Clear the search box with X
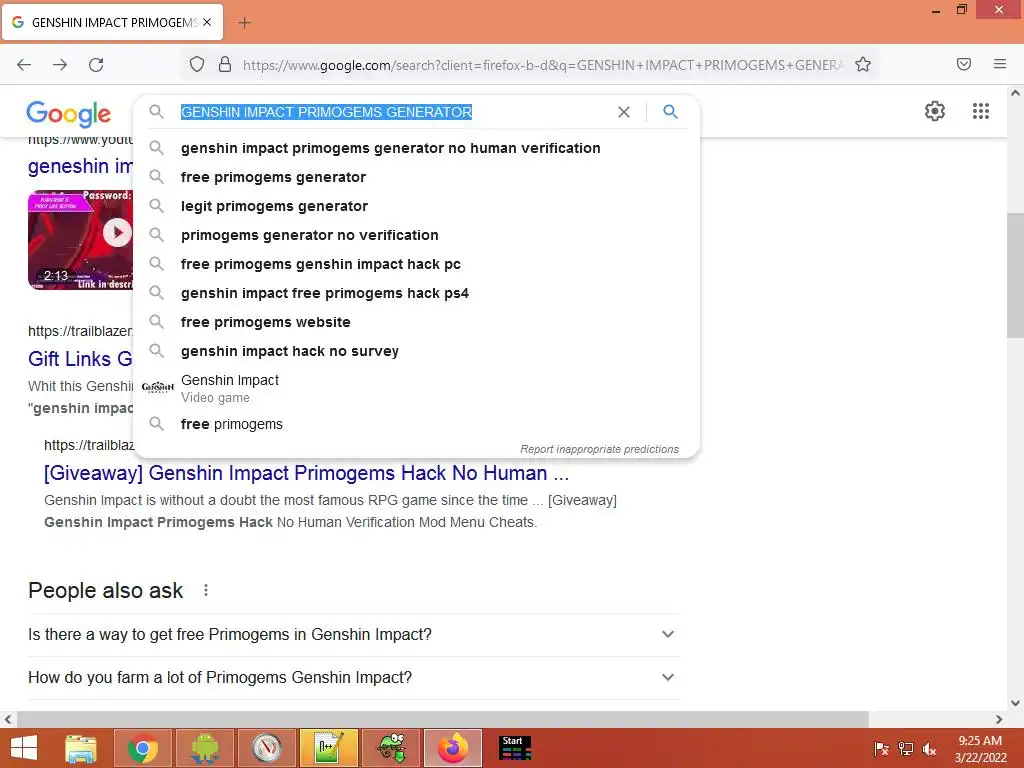1024x768 pixels. pos(624,112)
